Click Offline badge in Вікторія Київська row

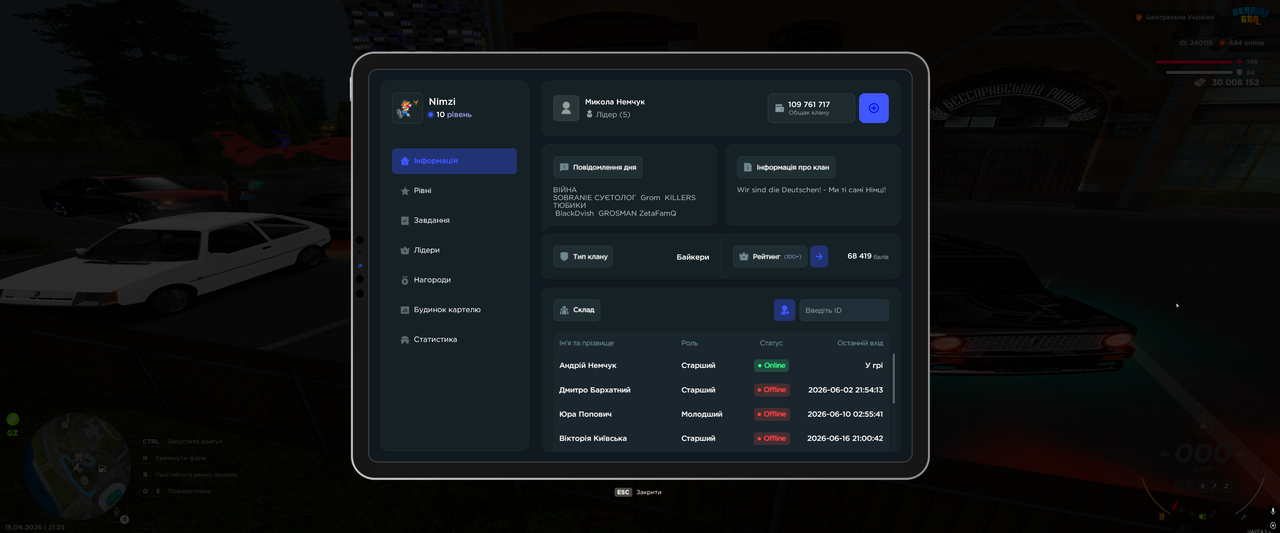tap(771, 438)
